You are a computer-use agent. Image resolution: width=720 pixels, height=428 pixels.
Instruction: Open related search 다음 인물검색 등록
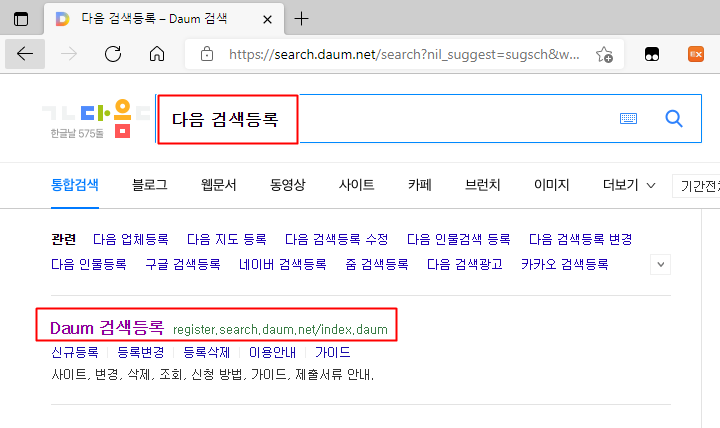tap(458, 239)
